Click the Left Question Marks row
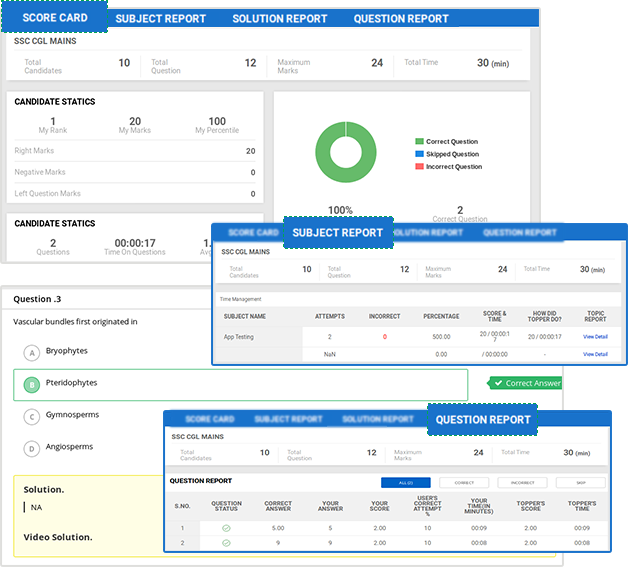628x567 pixels. point(135,193)
